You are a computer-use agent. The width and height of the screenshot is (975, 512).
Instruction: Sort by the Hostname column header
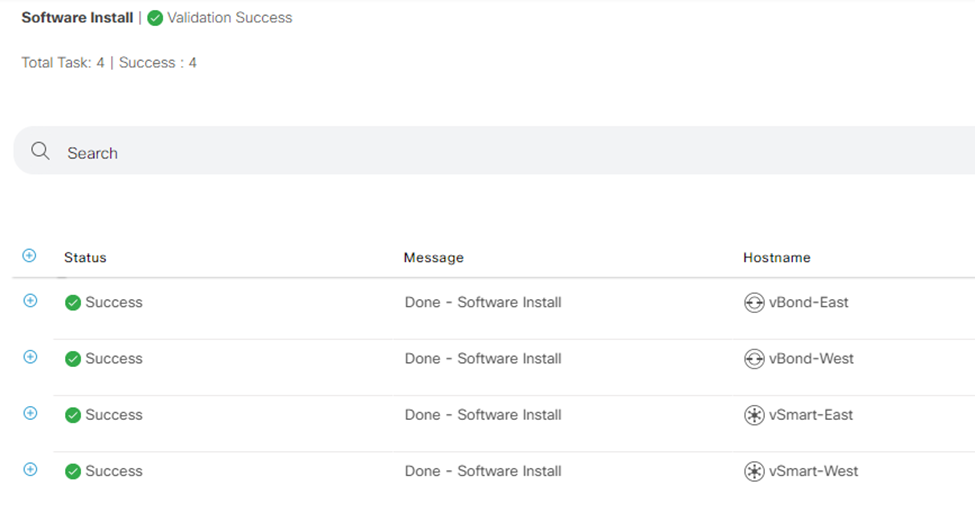[x=776, y=257]
